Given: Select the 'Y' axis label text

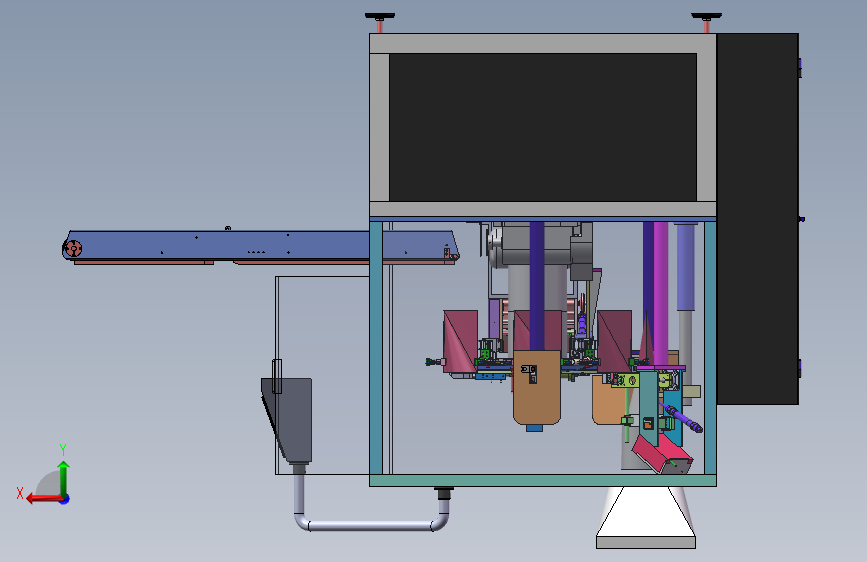Looking at the screenshot, I should (x=63, y=449).
